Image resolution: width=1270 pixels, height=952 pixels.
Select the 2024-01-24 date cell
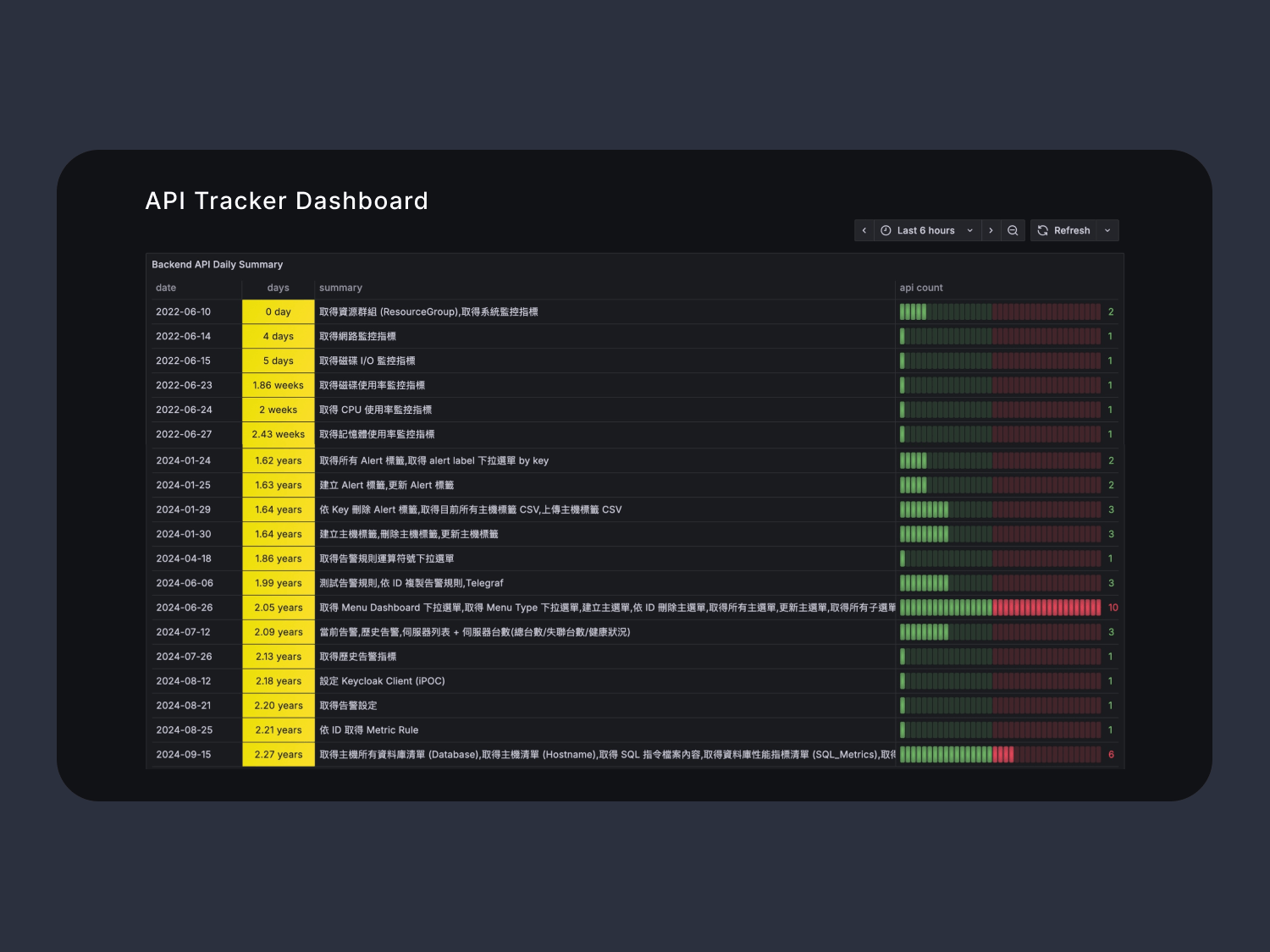click(184, 461)
